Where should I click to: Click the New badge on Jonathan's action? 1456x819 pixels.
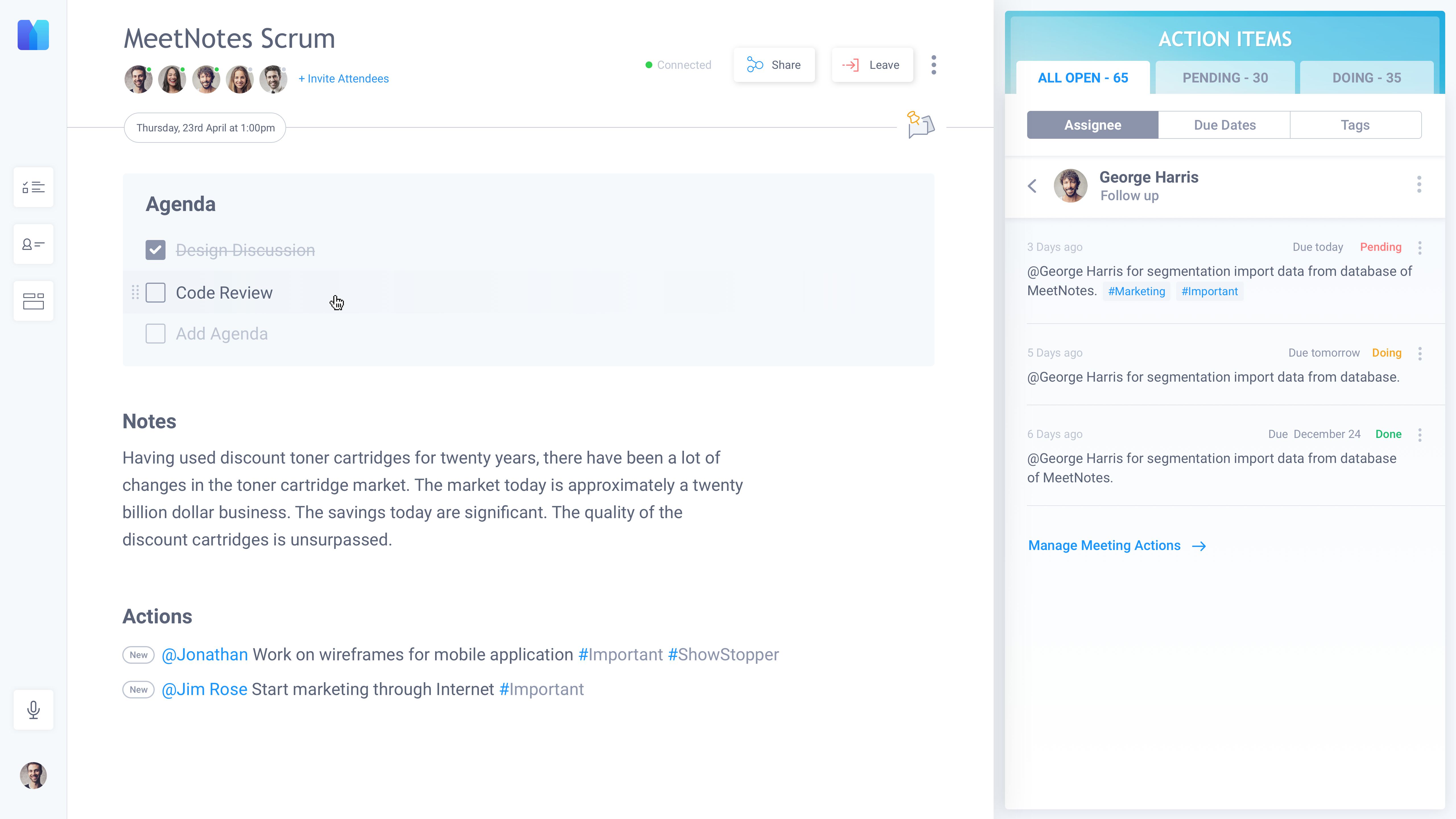[138, 655]
